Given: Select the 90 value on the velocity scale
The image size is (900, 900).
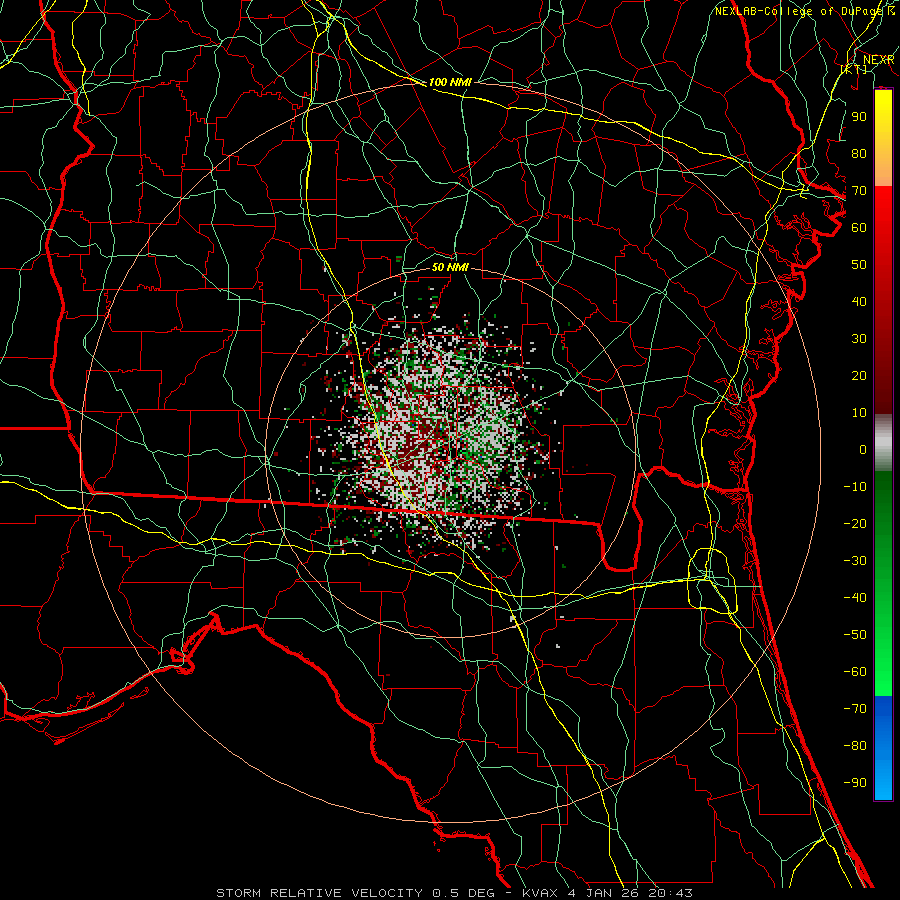Looking at the screenshot, I should pyautogui.click(x=859, y=117).
